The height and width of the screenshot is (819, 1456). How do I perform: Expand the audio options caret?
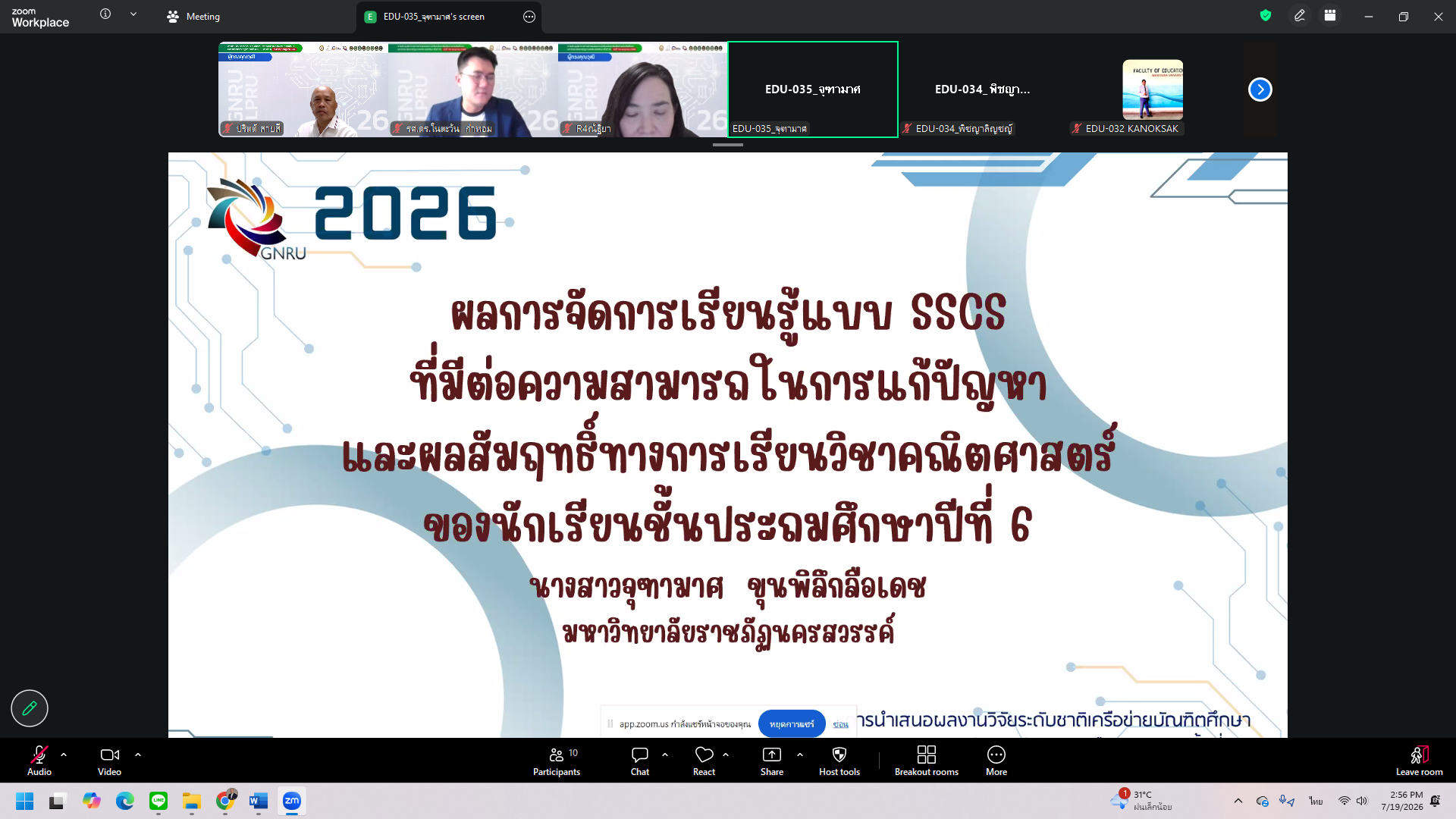[64, 755]
